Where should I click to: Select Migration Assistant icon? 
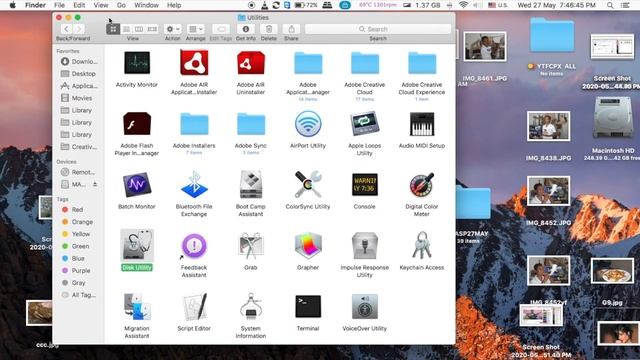(x=137, y=307)
